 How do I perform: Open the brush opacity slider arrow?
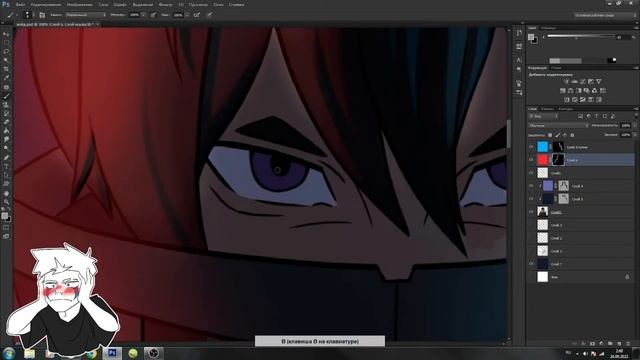tap(143, 15)
